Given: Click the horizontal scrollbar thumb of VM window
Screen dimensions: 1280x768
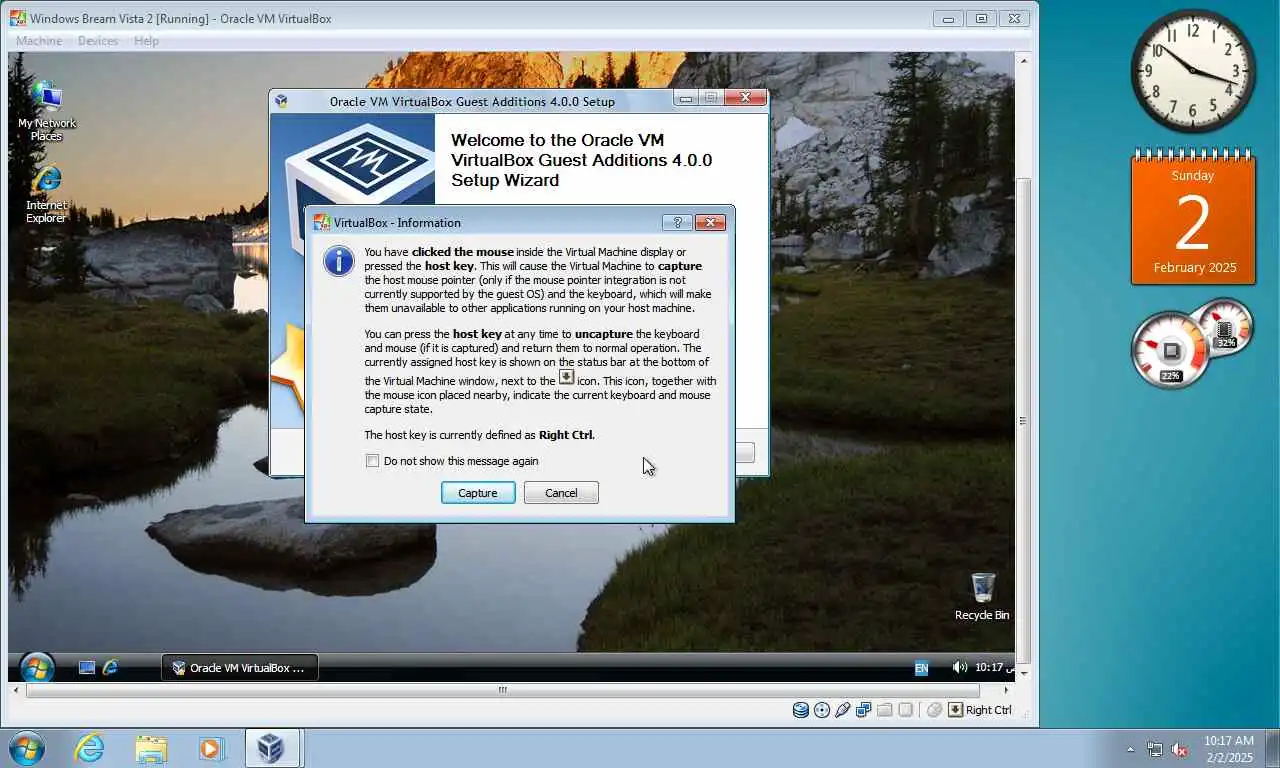Looking at the screenshot, I should 503,690.
